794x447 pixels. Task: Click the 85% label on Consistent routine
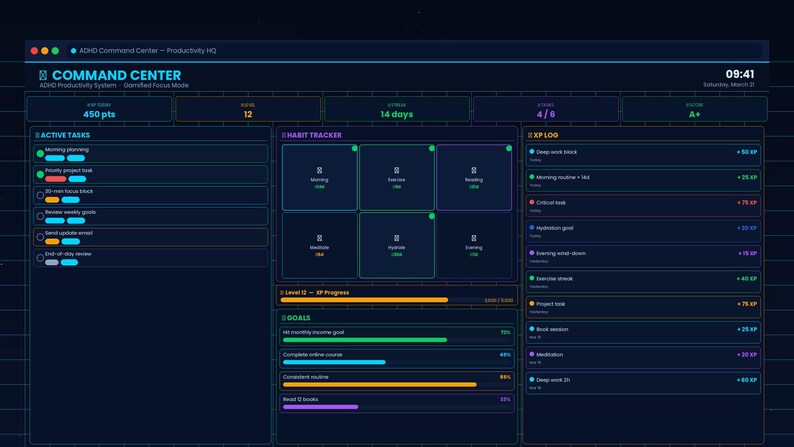(x=505, y=377)
